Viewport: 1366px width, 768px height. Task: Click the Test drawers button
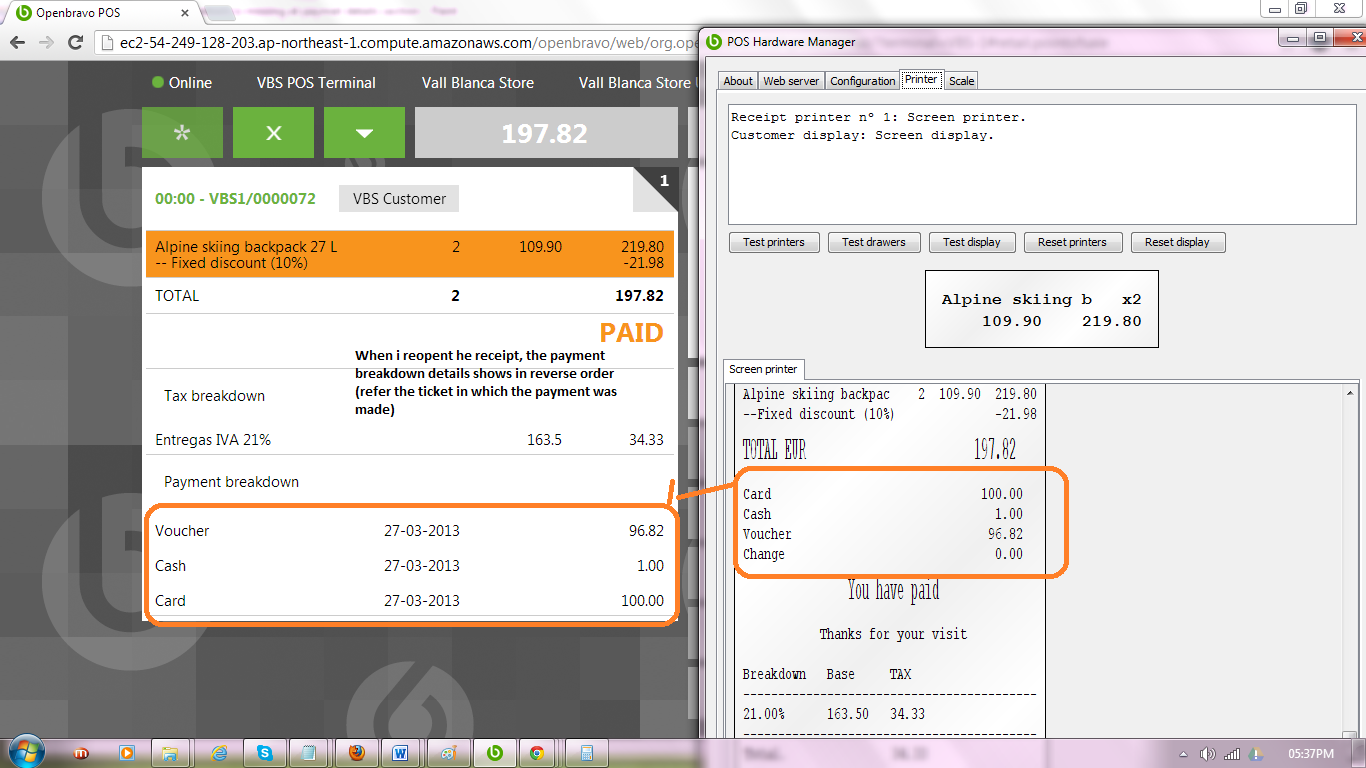pyautogui.click(x=873, y=242)
